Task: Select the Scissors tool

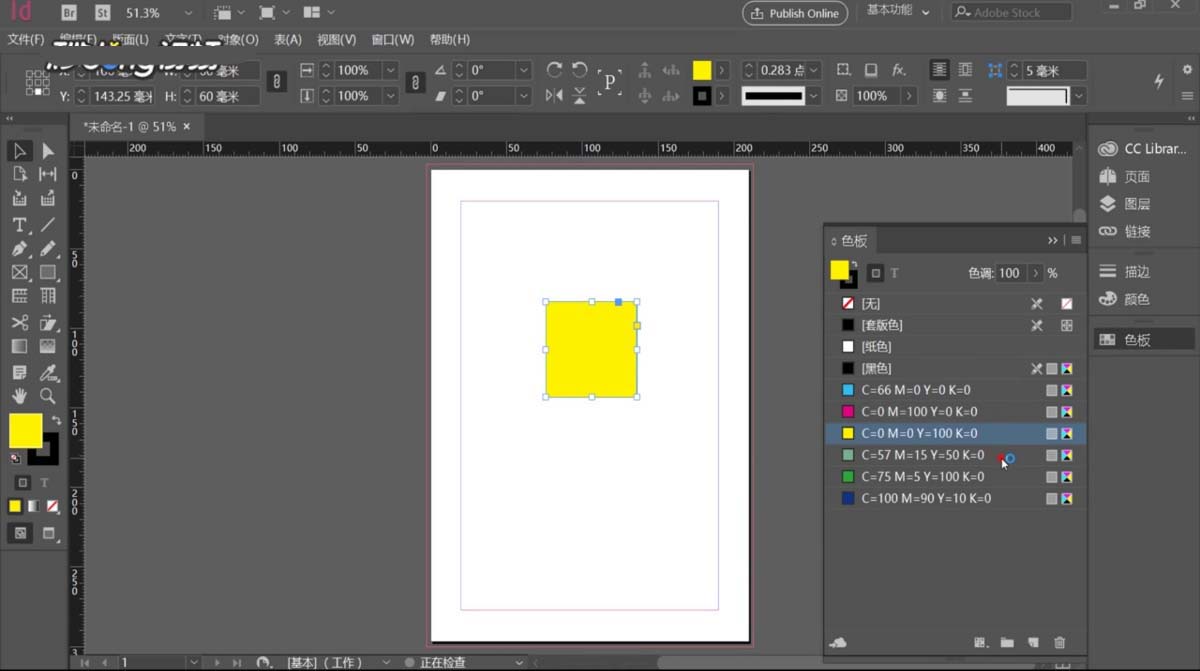Action: [x=18, y=322]
